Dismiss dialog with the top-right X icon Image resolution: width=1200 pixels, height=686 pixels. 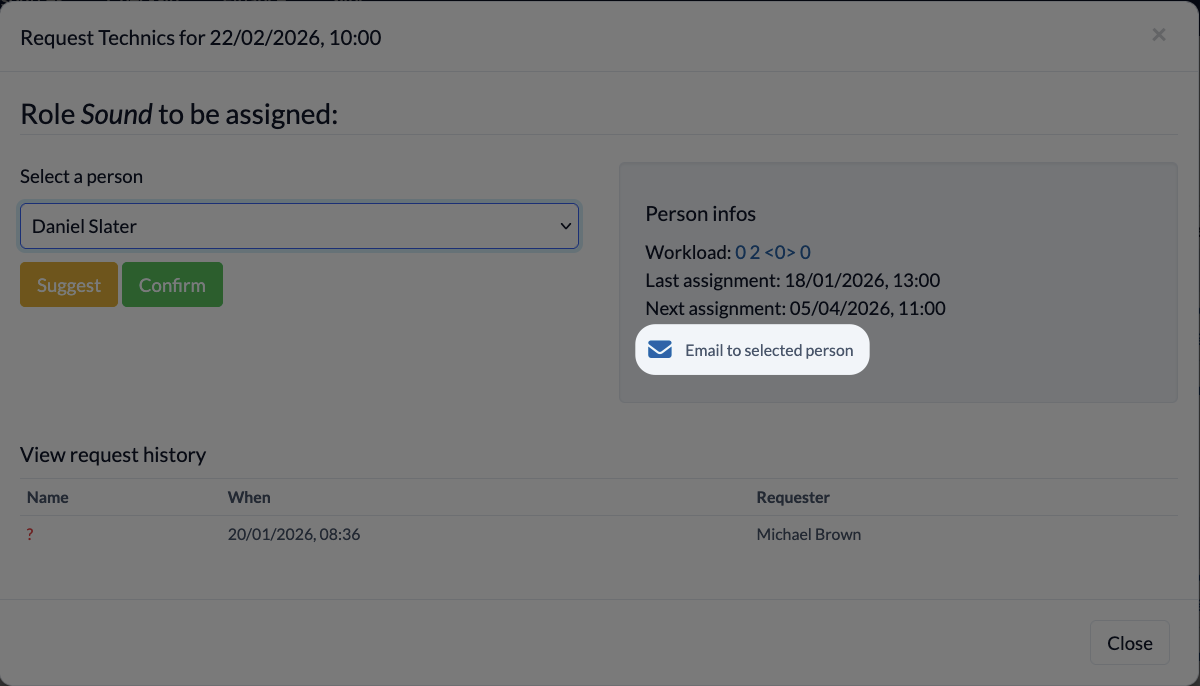1159,35
